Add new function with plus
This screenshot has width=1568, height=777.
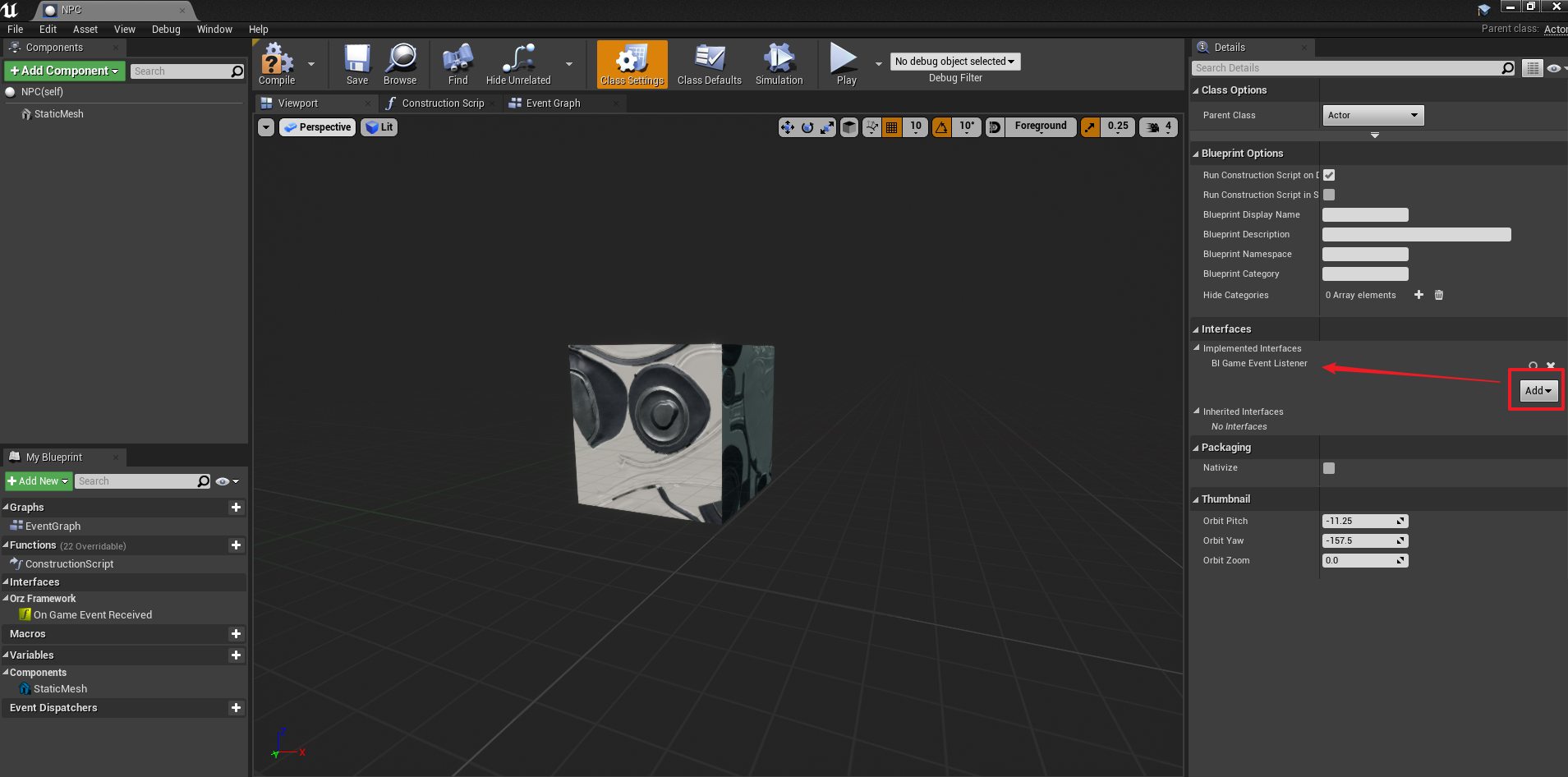point(236,545)
